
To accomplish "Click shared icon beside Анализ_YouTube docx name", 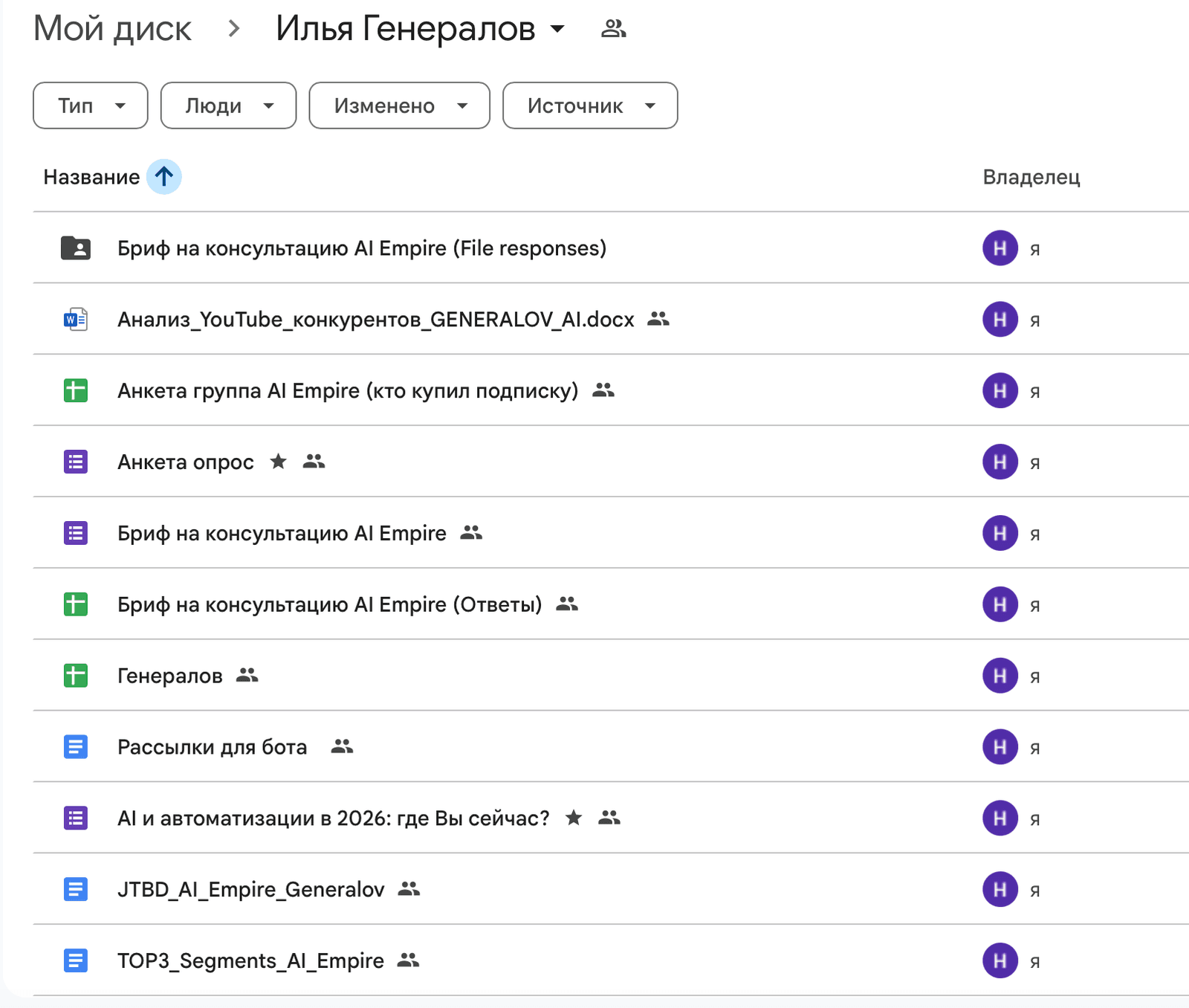I will click(658, 319).
